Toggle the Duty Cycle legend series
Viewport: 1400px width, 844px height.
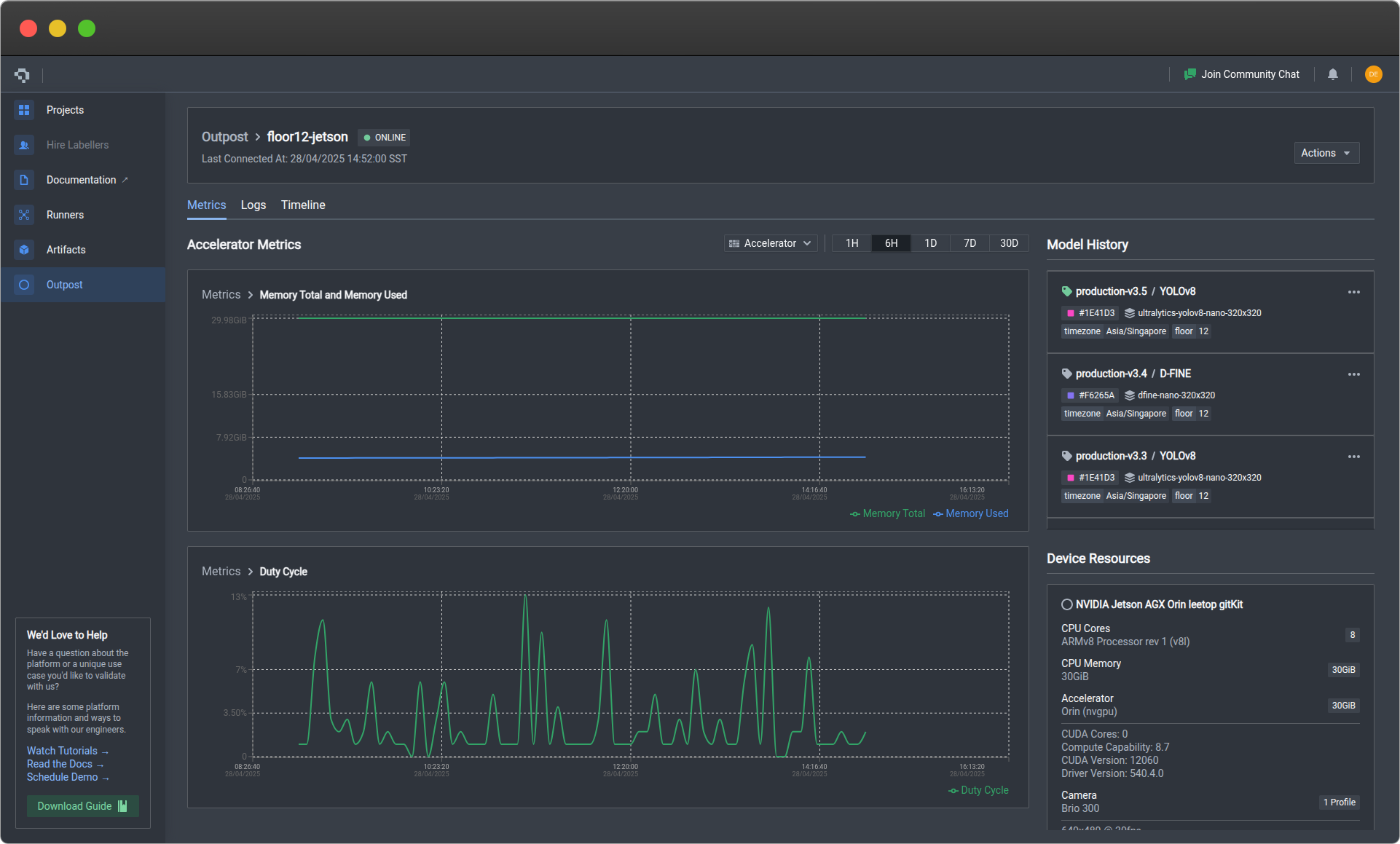tap(978, 790)
